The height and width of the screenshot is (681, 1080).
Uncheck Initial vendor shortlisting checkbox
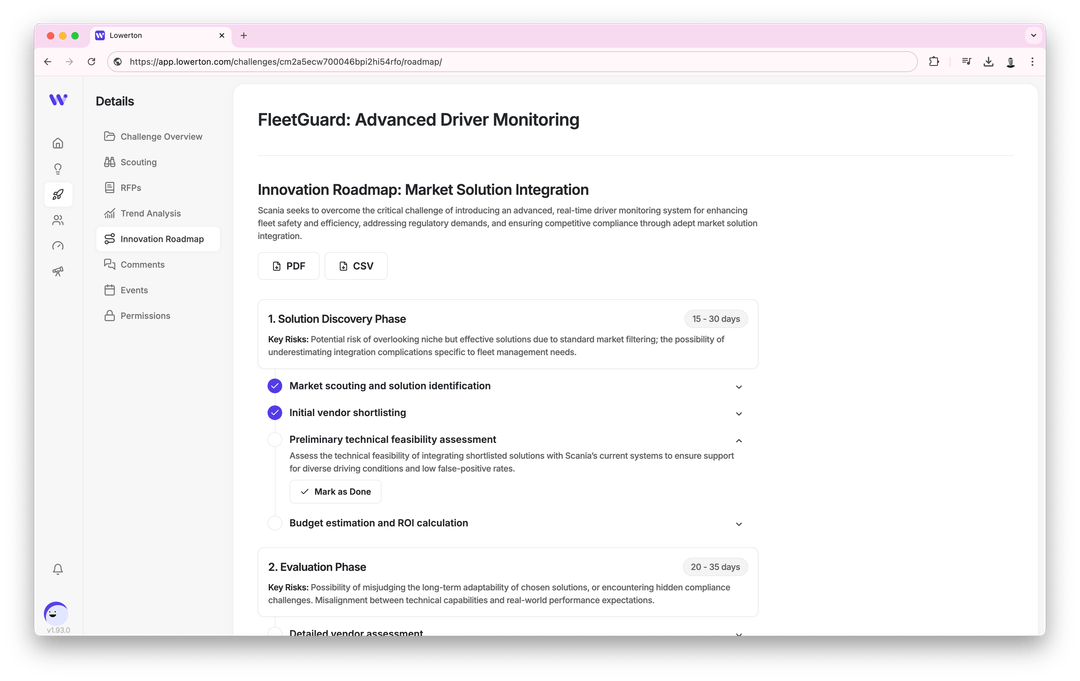point(275,413)
